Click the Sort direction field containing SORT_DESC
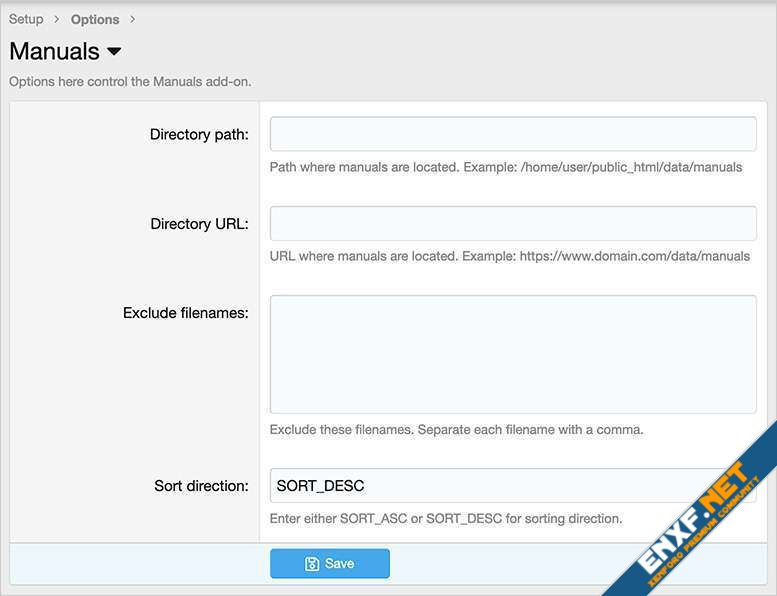 [x=513, y=486]
